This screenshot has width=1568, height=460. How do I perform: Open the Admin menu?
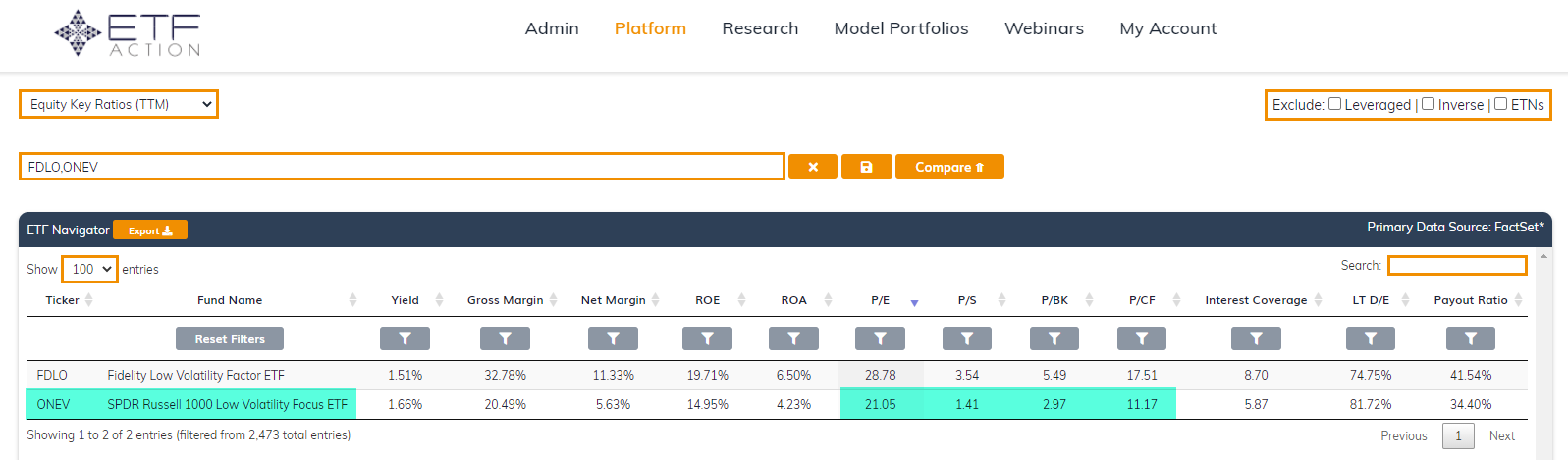point(552,28)
